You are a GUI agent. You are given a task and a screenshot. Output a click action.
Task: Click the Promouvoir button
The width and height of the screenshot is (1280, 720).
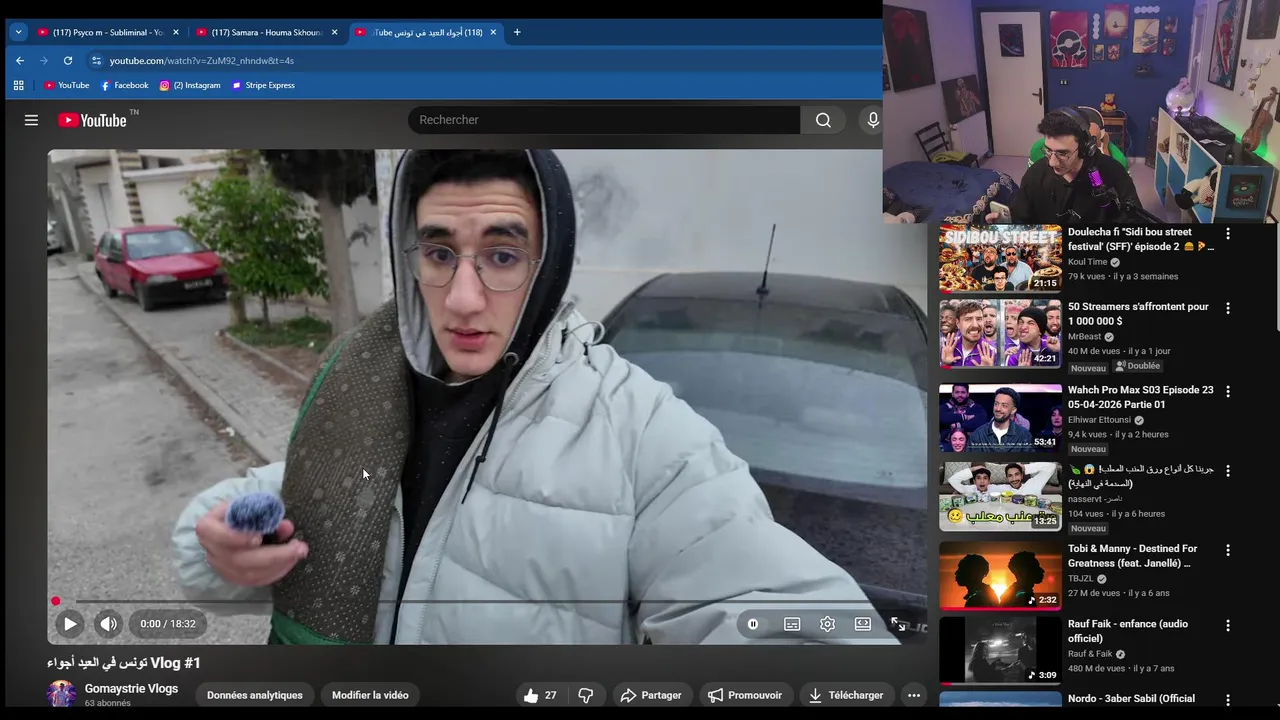coord(745,695)
